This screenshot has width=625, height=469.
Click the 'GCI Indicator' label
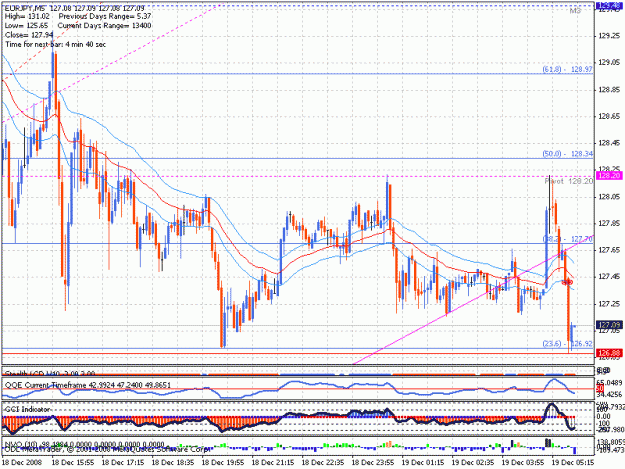(27, 409)
